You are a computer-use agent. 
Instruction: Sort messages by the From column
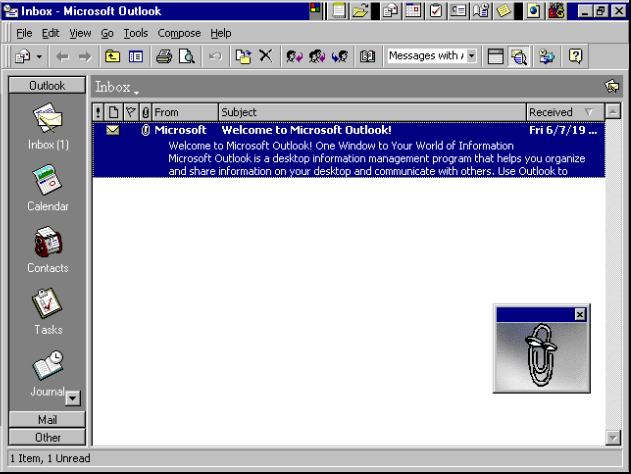coord(185,112)
